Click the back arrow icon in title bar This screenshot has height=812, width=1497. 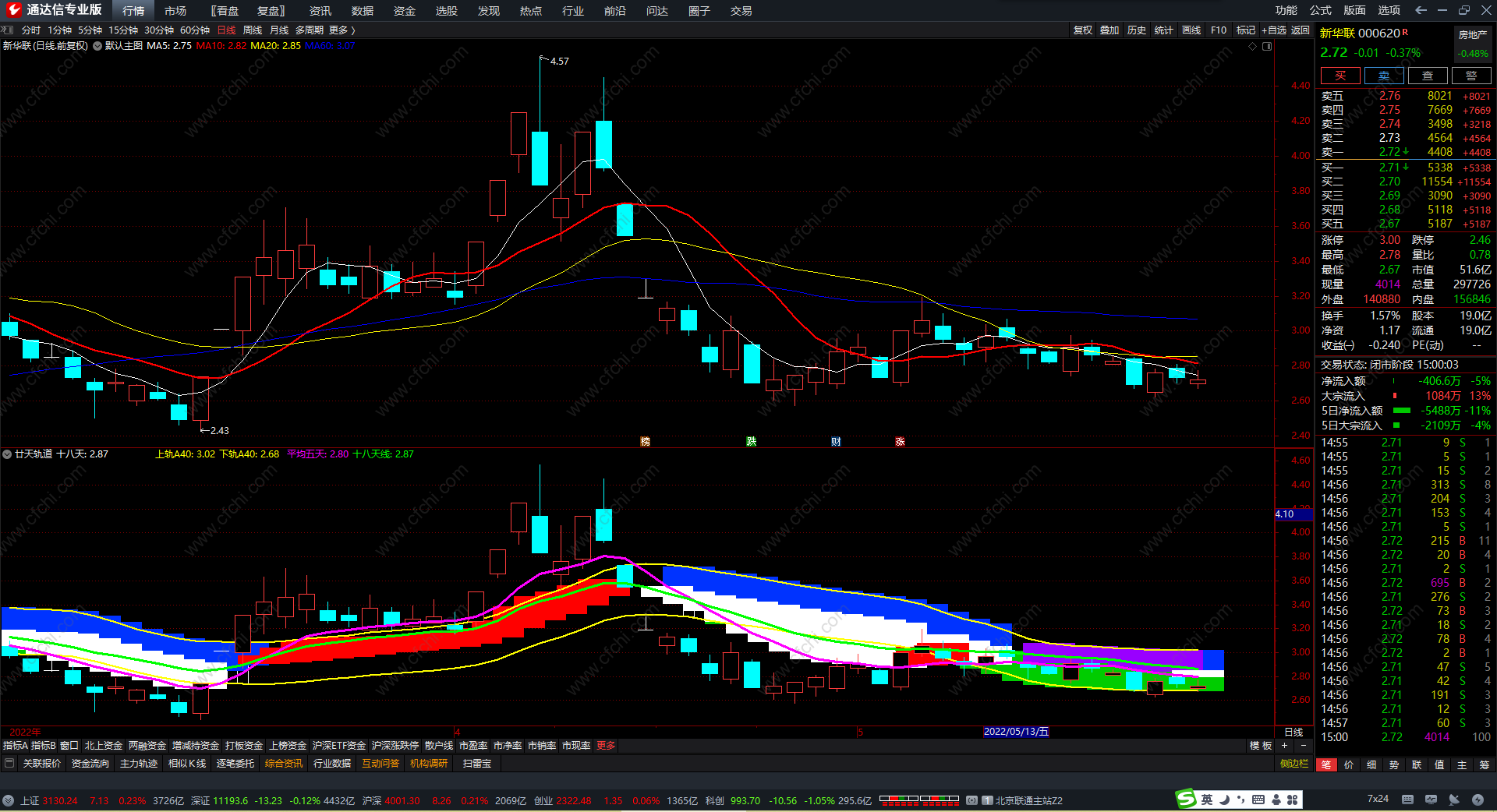pyautogui.click(x=1421, y=10)
